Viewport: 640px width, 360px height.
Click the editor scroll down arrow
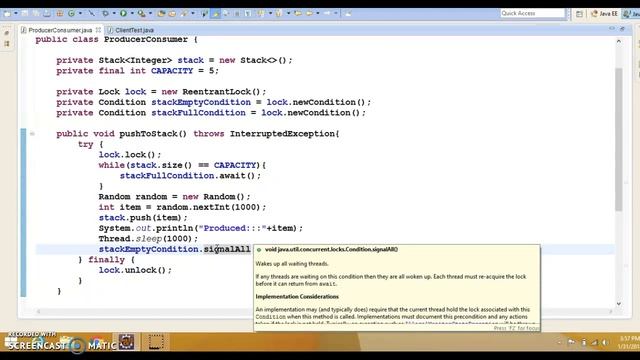click(619, 304)
